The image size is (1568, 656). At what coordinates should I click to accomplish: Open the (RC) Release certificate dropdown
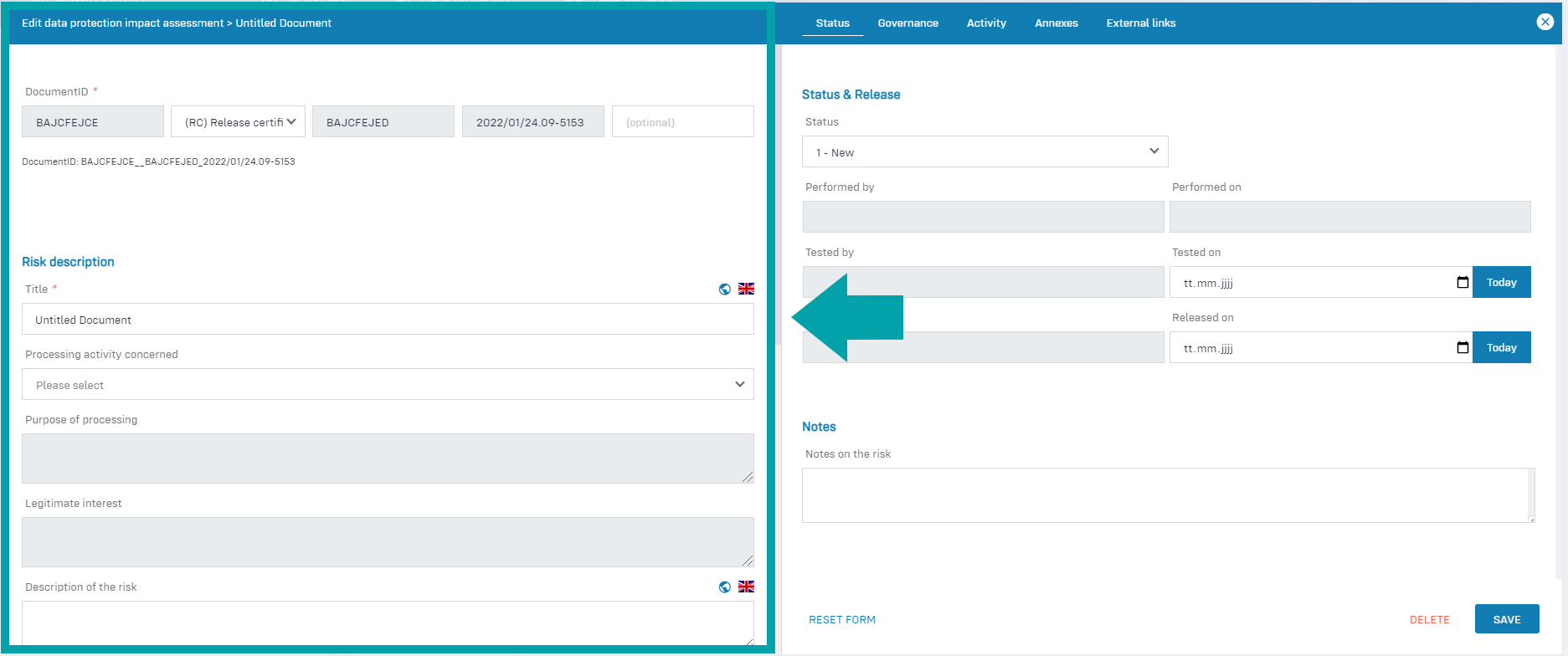(239, 122)
